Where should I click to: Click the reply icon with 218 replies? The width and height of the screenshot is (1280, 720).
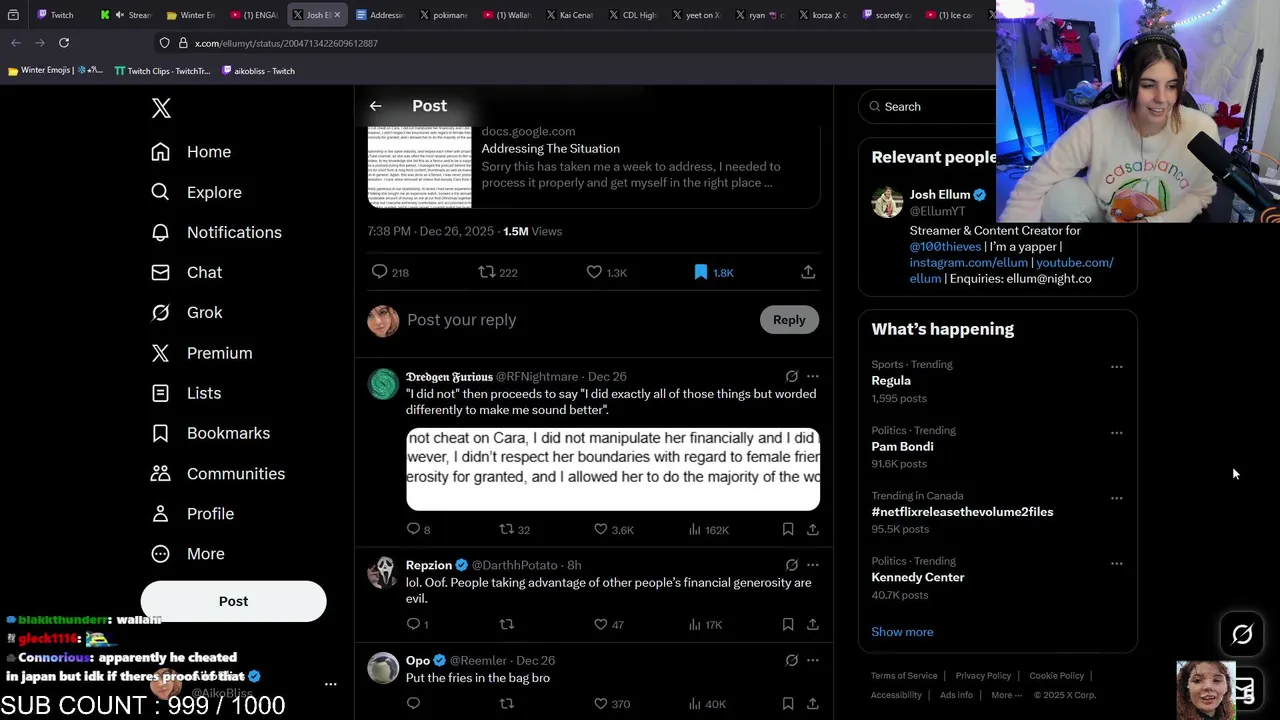[x=390, y=272]
